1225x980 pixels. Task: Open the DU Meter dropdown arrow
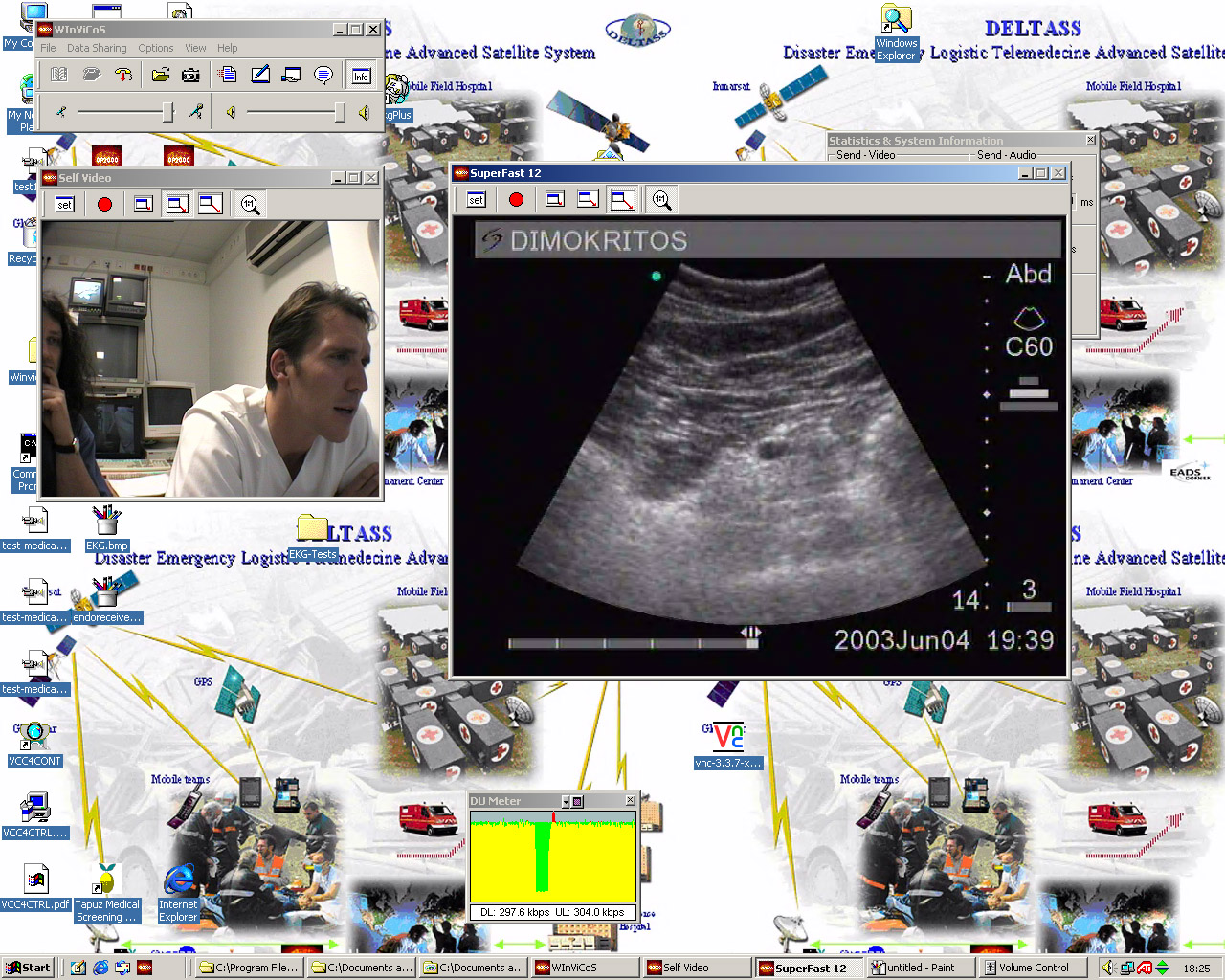coord(566,801)
